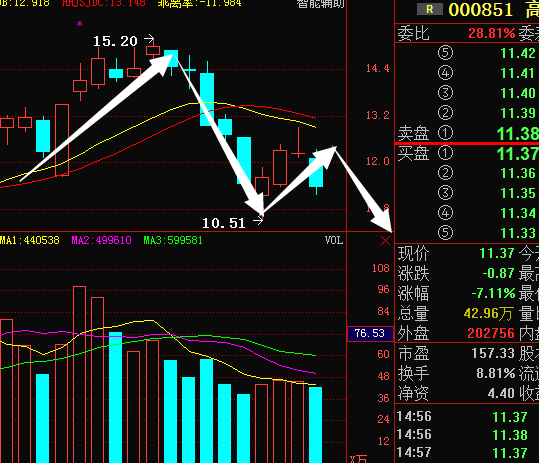Viewport: 539px width, 463px height.
Task: Click the R badge beside stock code 000851
Action: pos(430,9)
